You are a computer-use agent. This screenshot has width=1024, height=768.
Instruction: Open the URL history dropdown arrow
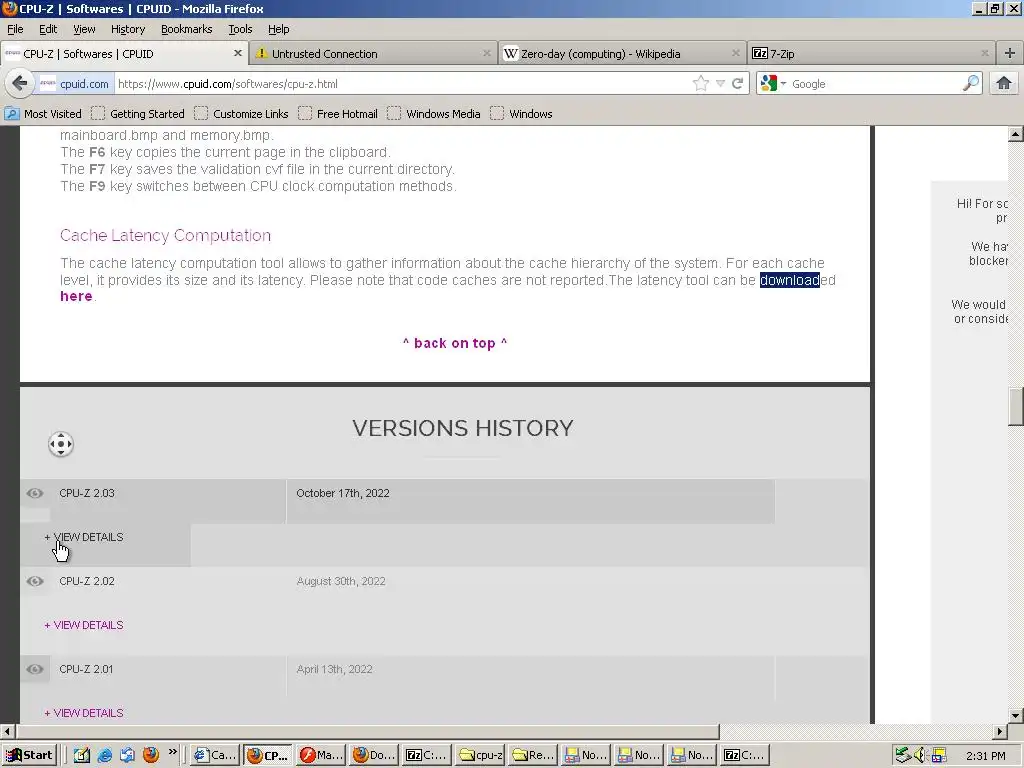720,84
